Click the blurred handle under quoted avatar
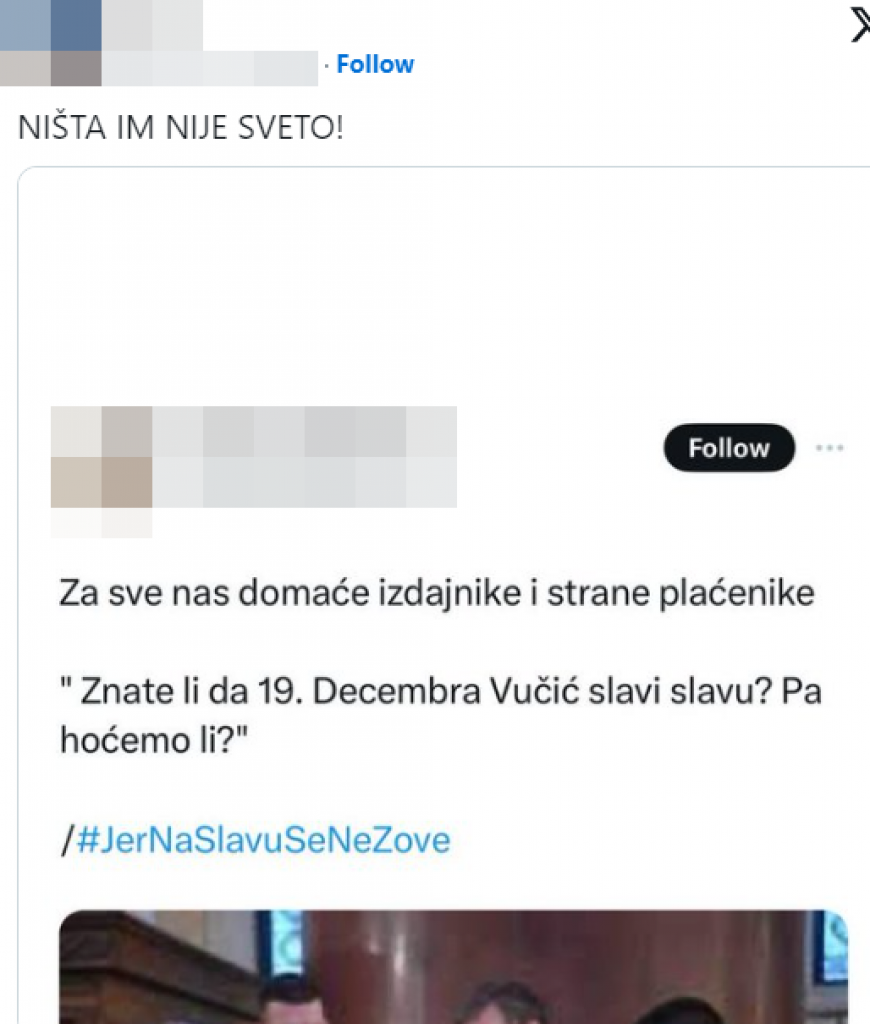The width and height of the screenshot is (870, 1024). [x=101, y=523]
